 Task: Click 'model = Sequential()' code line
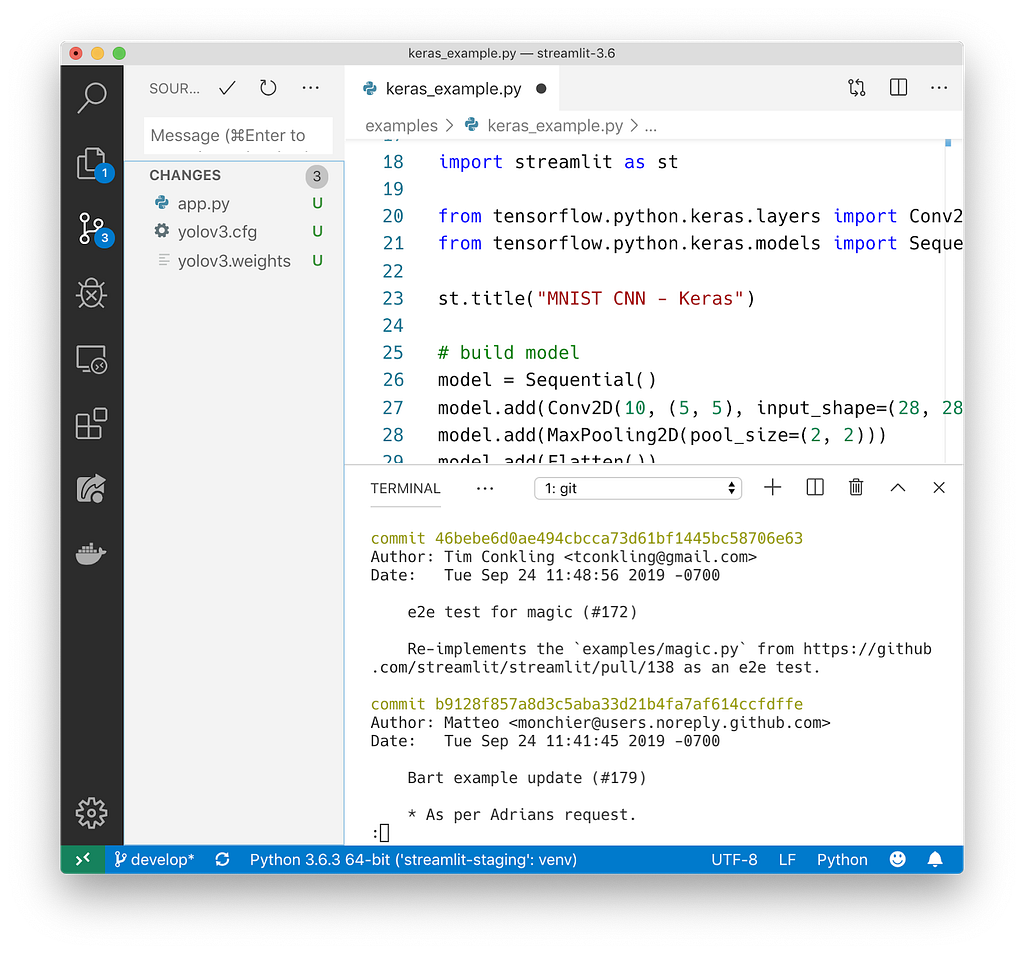pos(547,380)
